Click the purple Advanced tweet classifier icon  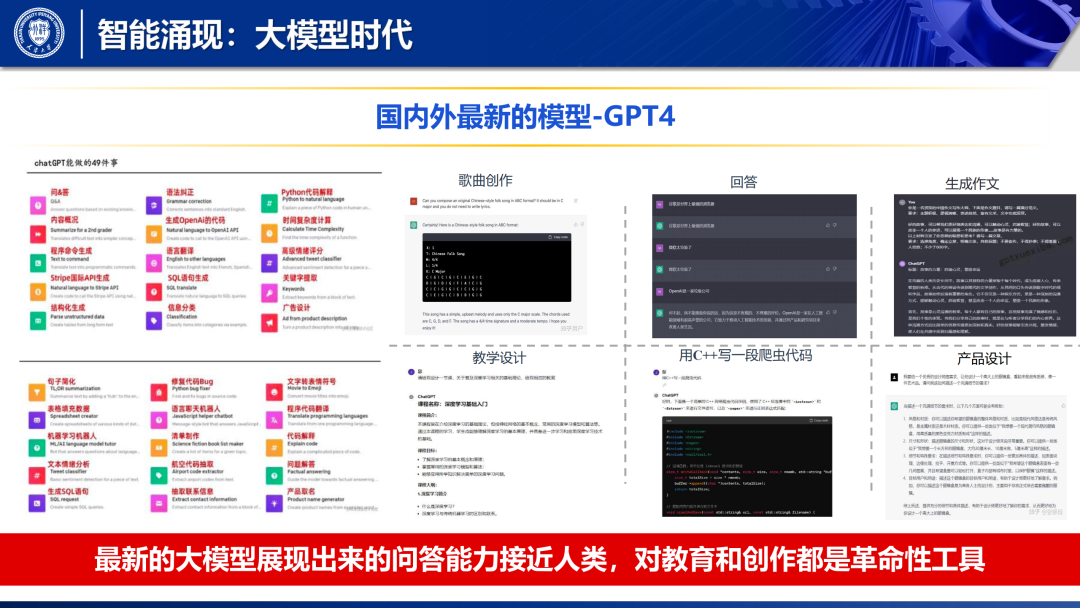269,263
